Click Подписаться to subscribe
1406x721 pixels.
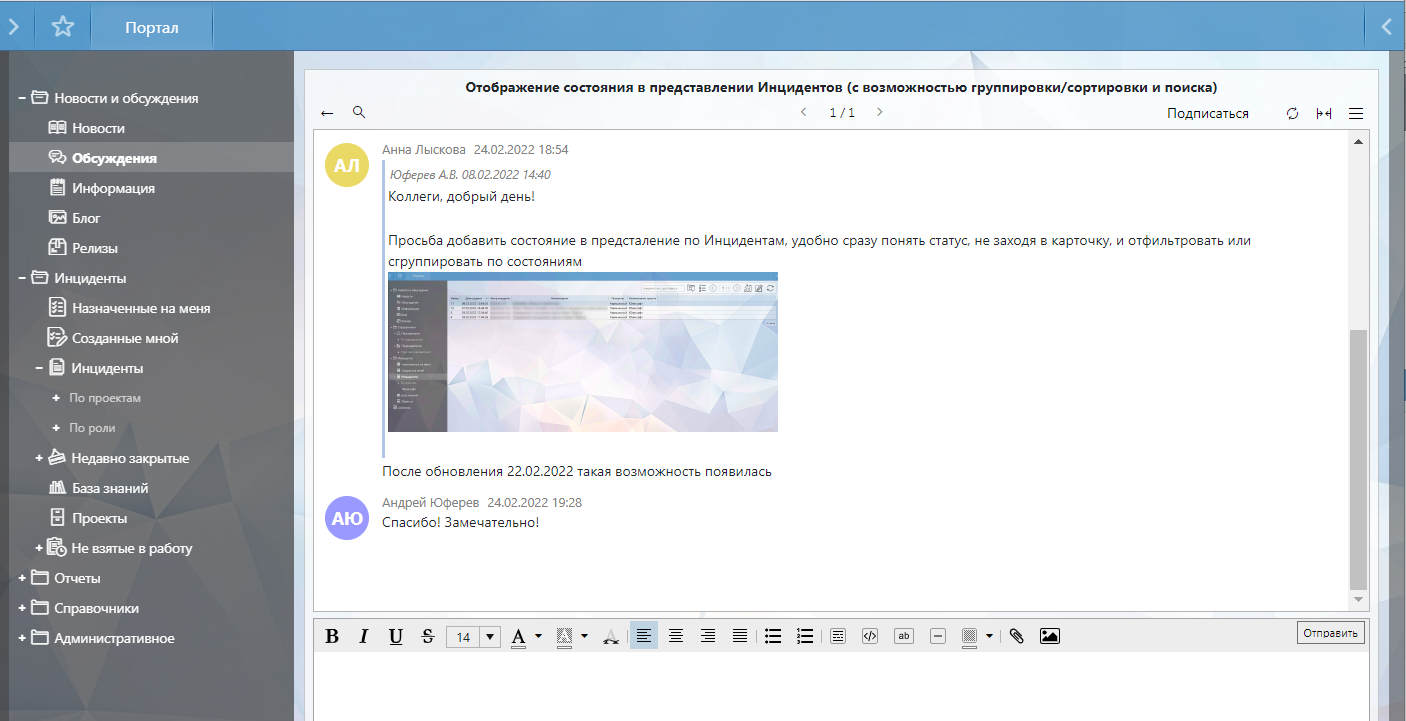pos(1207,113)
